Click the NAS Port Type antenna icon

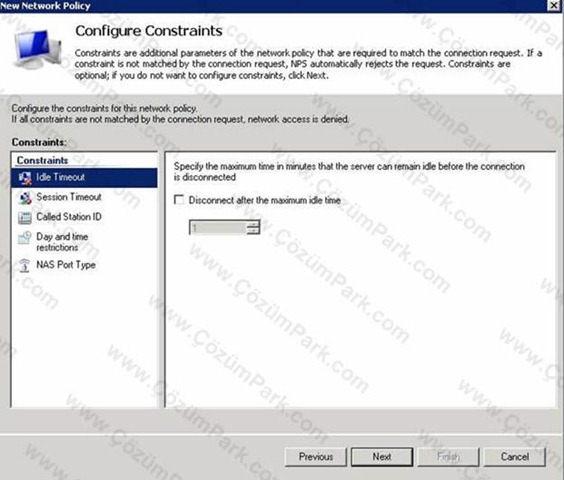(x=24, y=266)
